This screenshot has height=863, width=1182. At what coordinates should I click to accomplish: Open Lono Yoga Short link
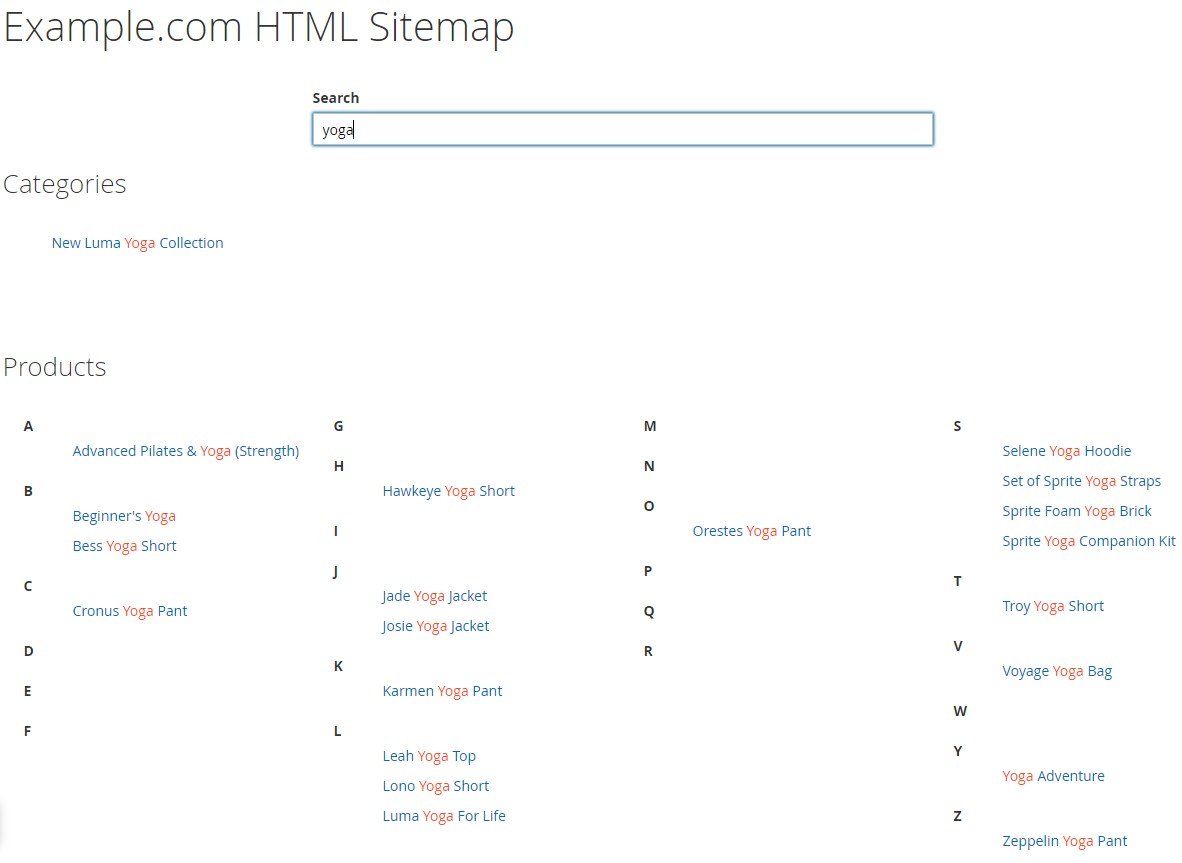436,785
